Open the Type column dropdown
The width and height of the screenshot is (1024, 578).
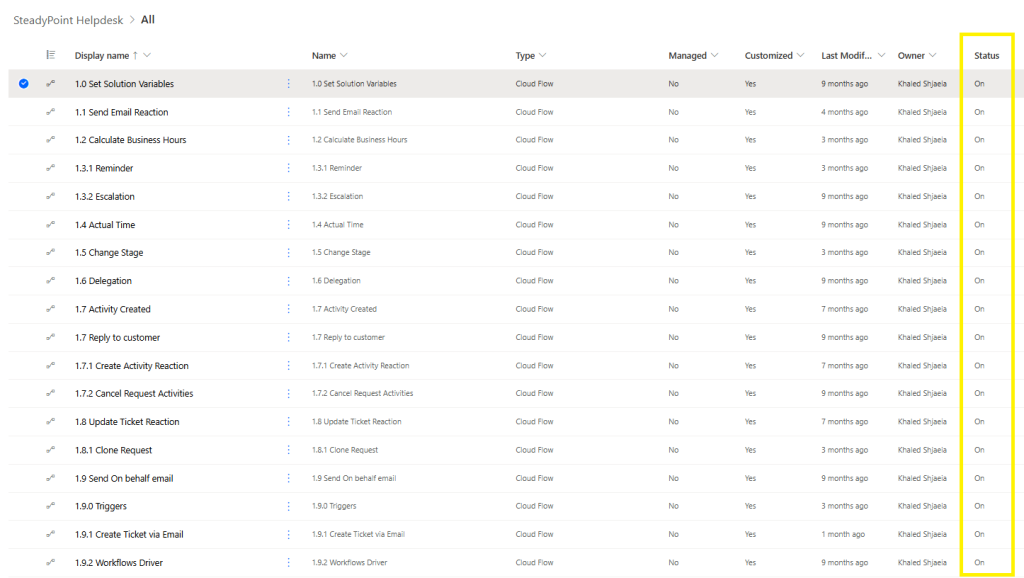(544, 56)
